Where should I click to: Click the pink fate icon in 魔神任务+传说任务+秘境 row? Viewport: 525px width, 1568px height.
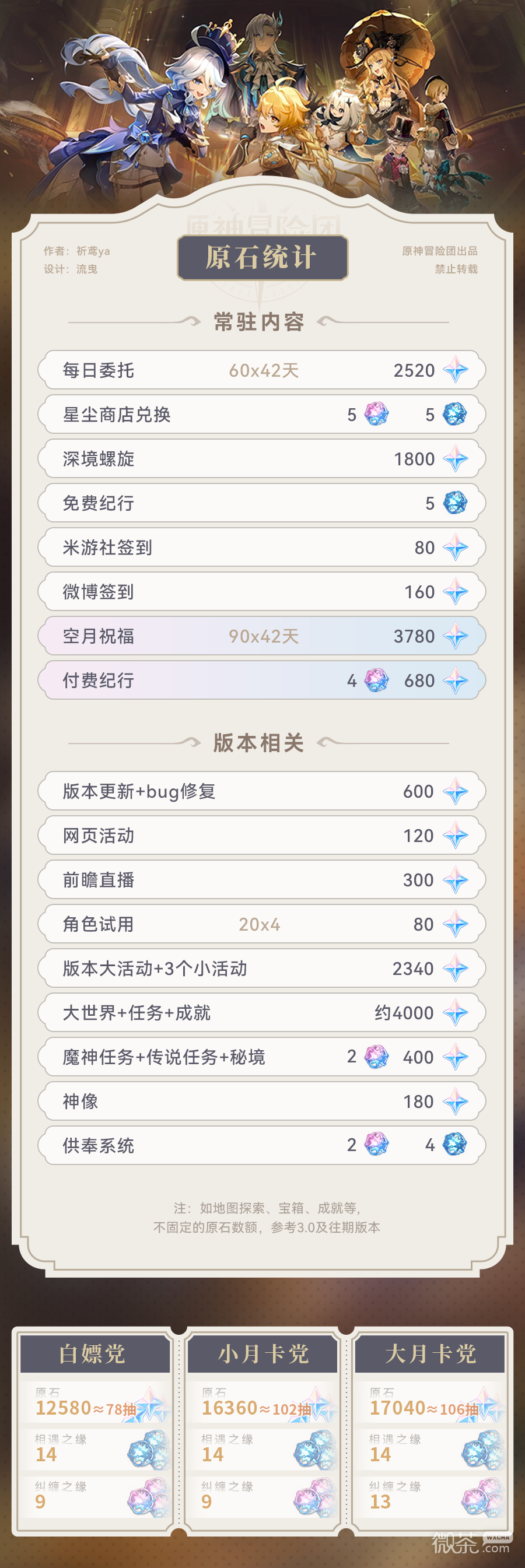[376, 1057]
